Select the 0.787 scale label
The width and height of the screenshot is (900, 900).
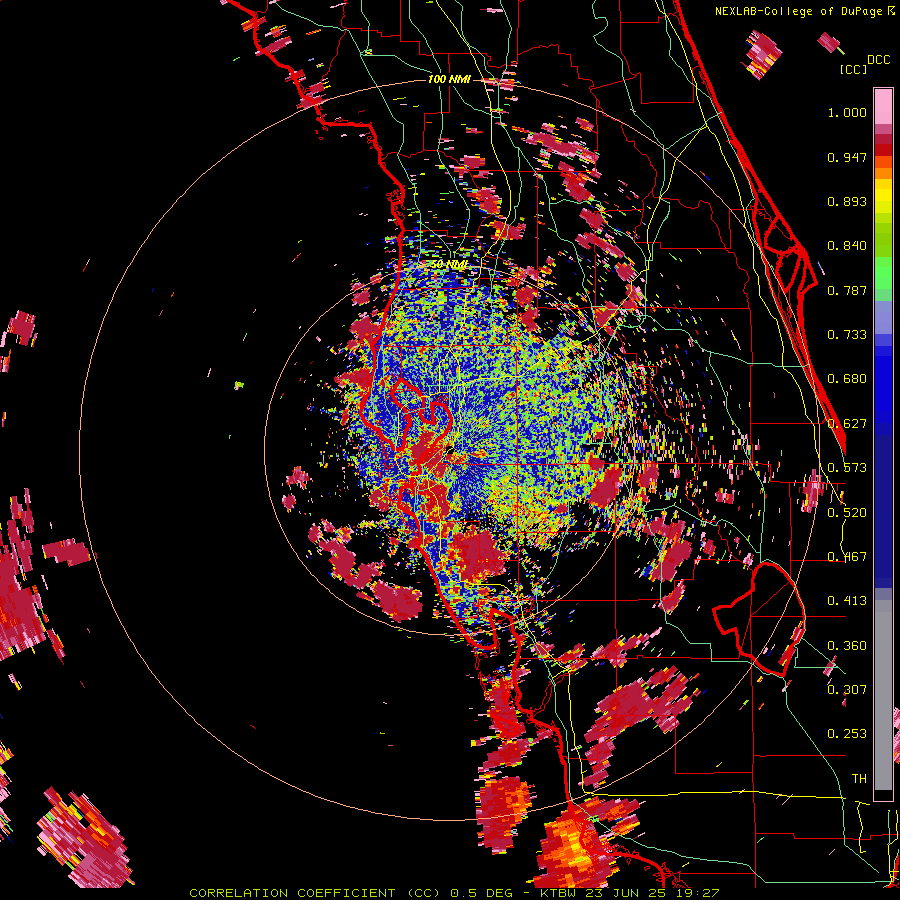[x=847, y=290]
